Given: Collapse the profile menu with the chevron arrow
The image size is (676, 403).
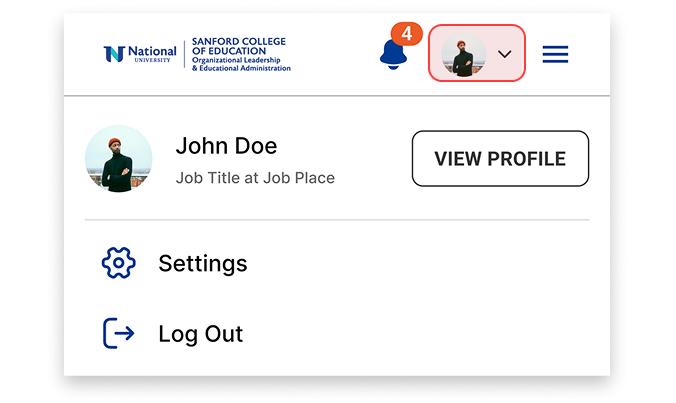Looking at the screenshot, I should click(x=504, y=54).
